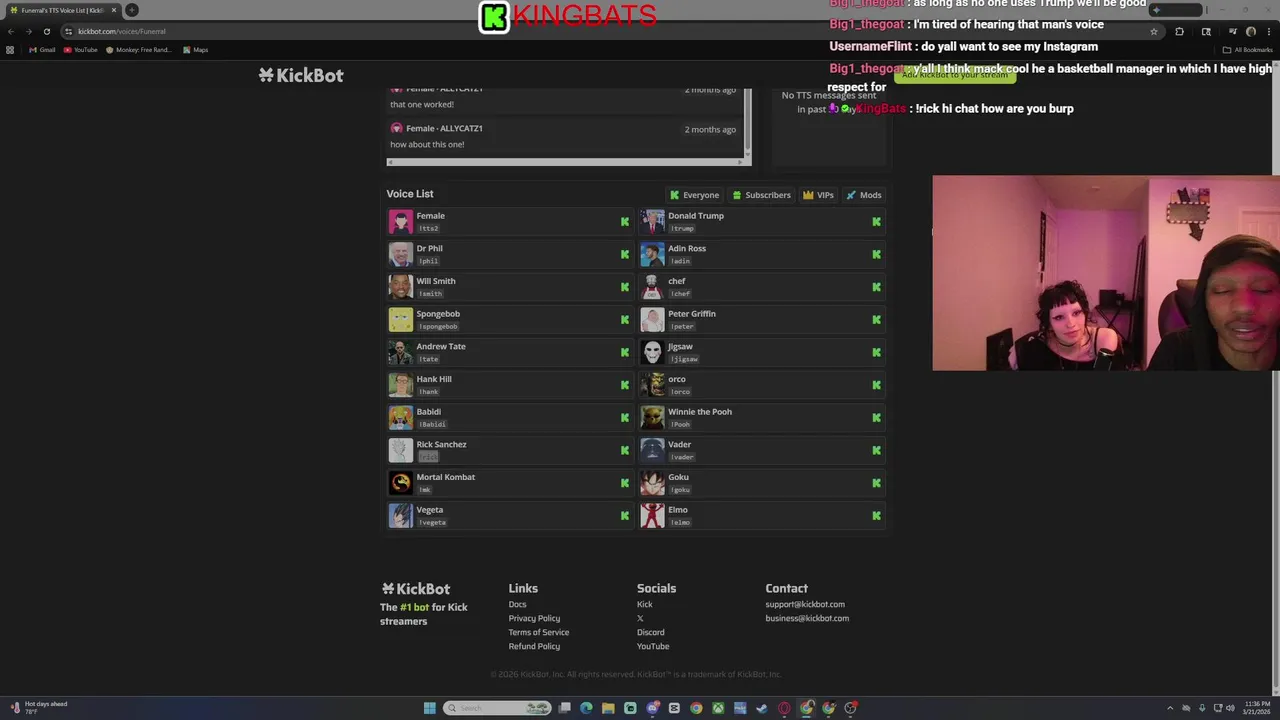The image size is (1280, 720).
Task: Open the Maps bookmark
Action: pos(195,50)
